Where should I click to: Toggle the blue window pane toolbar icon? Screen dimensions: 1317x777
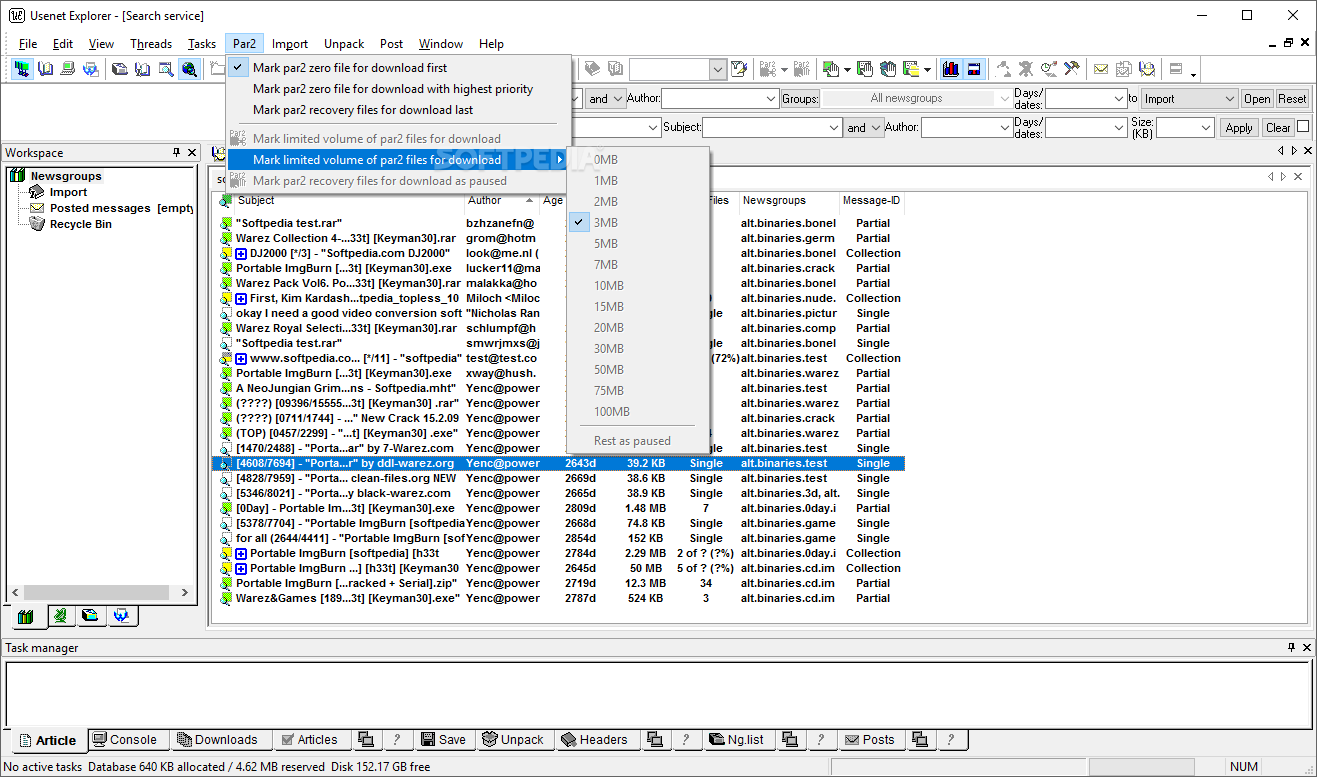(x=974, y=69)
